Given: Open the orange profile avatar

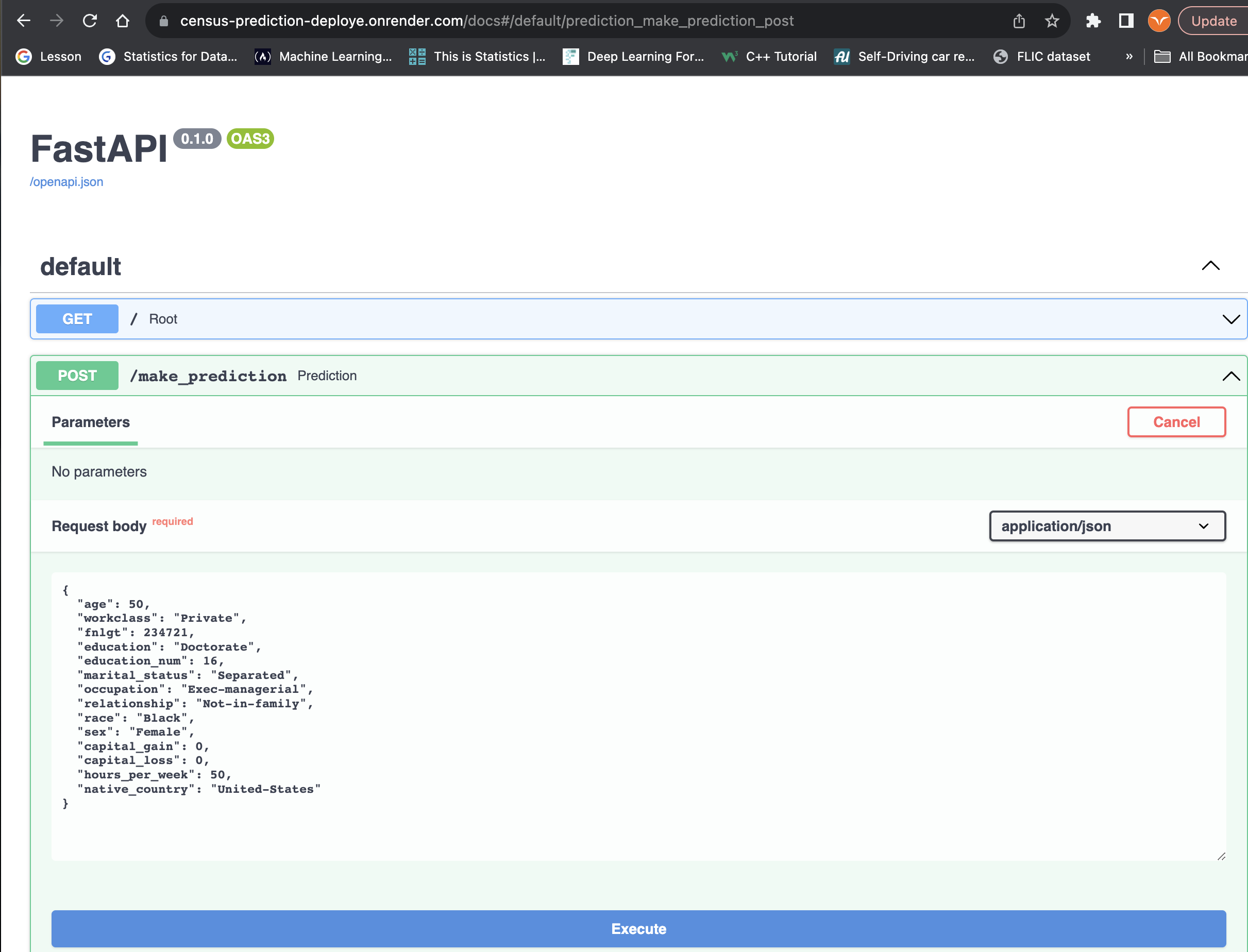Looking at the screenshot, I should coord(1158,21).
